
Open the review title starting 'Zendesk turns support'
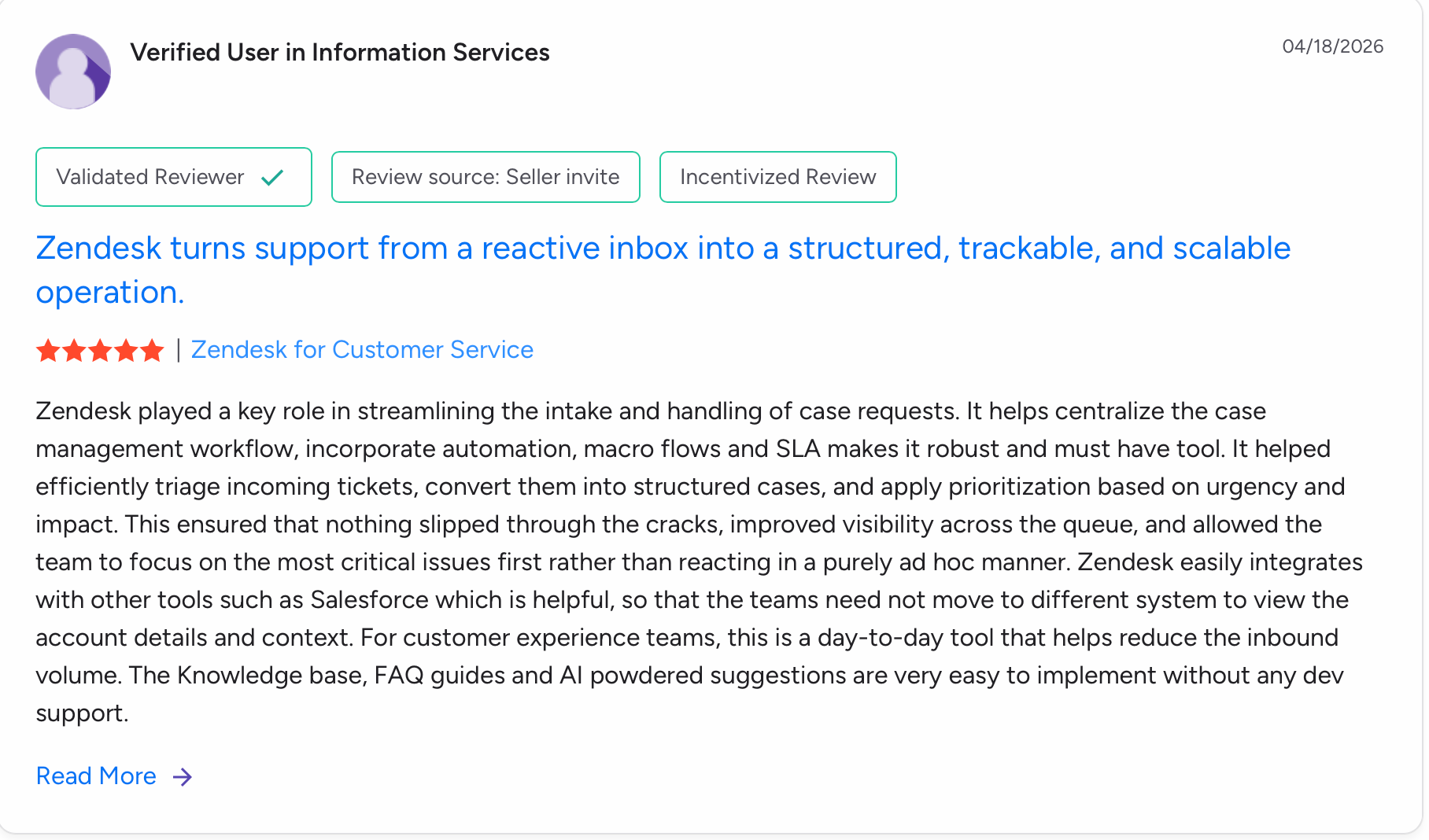(663, 249)
